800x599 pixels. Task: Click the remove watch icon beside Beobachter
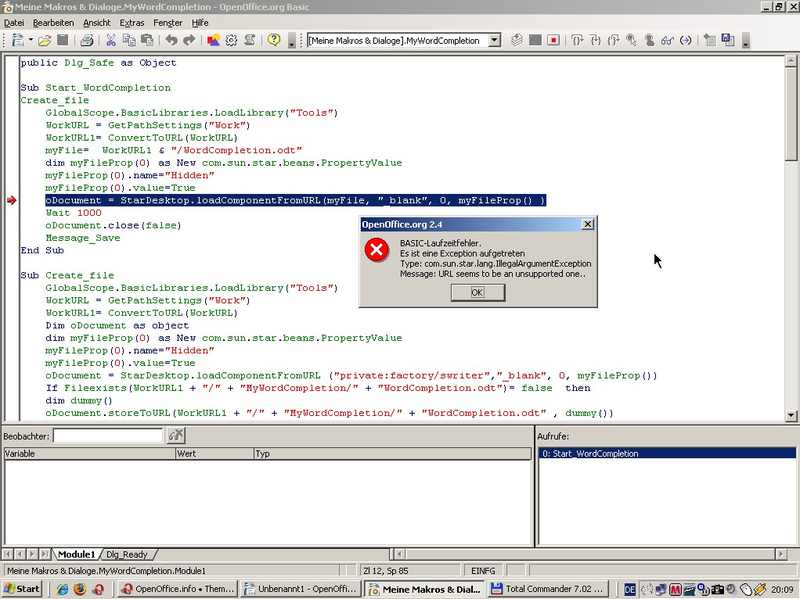click(176, 435)
